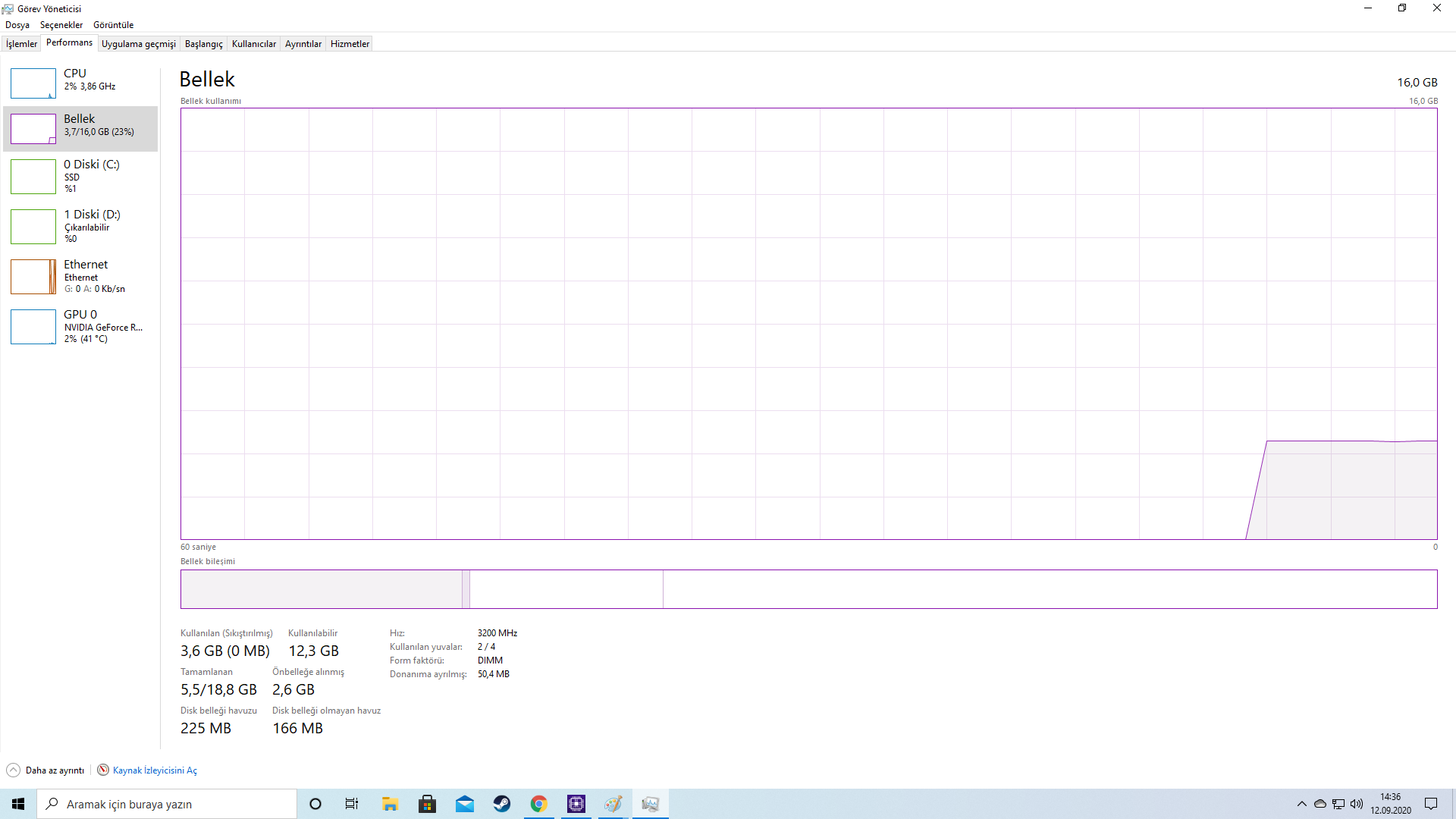
Task: Open the 0 Diski (C:) SSD graph
Action: pos(33,177)
